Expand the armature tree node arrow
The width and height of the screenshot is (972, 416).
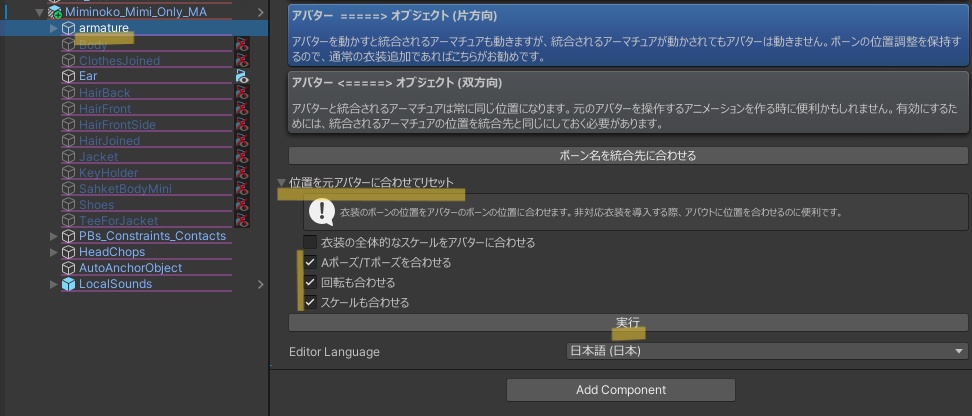click(x=54, y=28)
